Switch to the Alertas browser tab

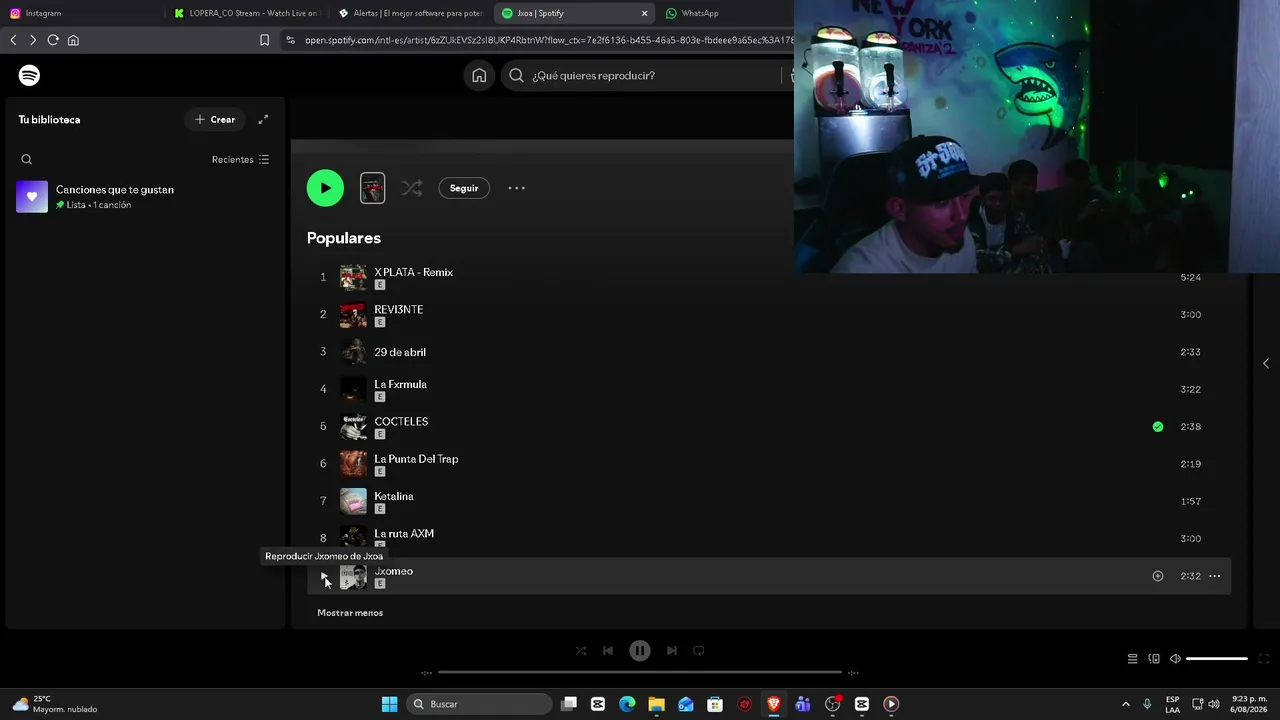click(x=411, y=13)
